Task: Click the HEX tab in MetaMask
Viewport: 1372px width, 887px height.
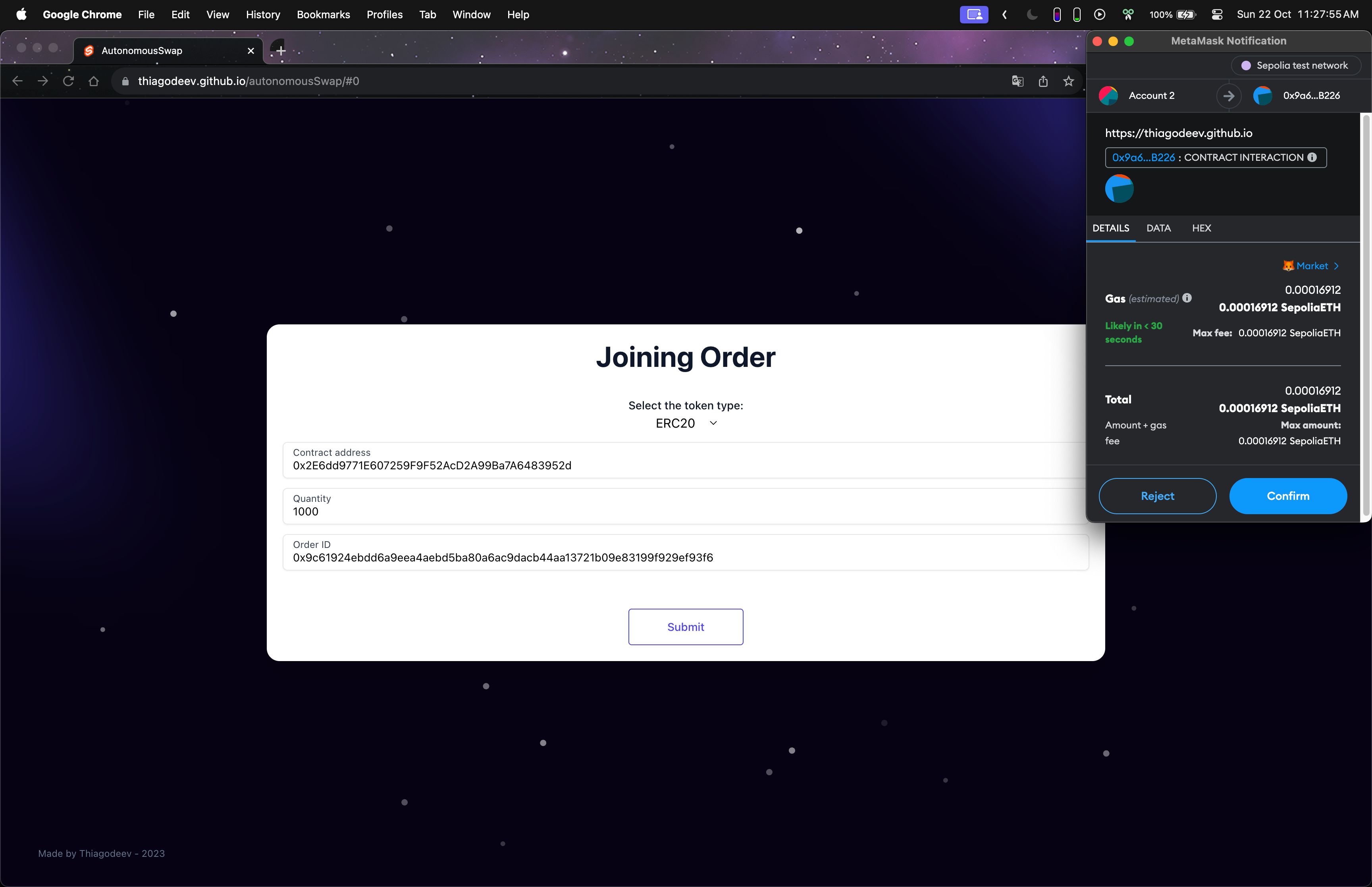Action: pyautogui.click(x=1201, y=228)
